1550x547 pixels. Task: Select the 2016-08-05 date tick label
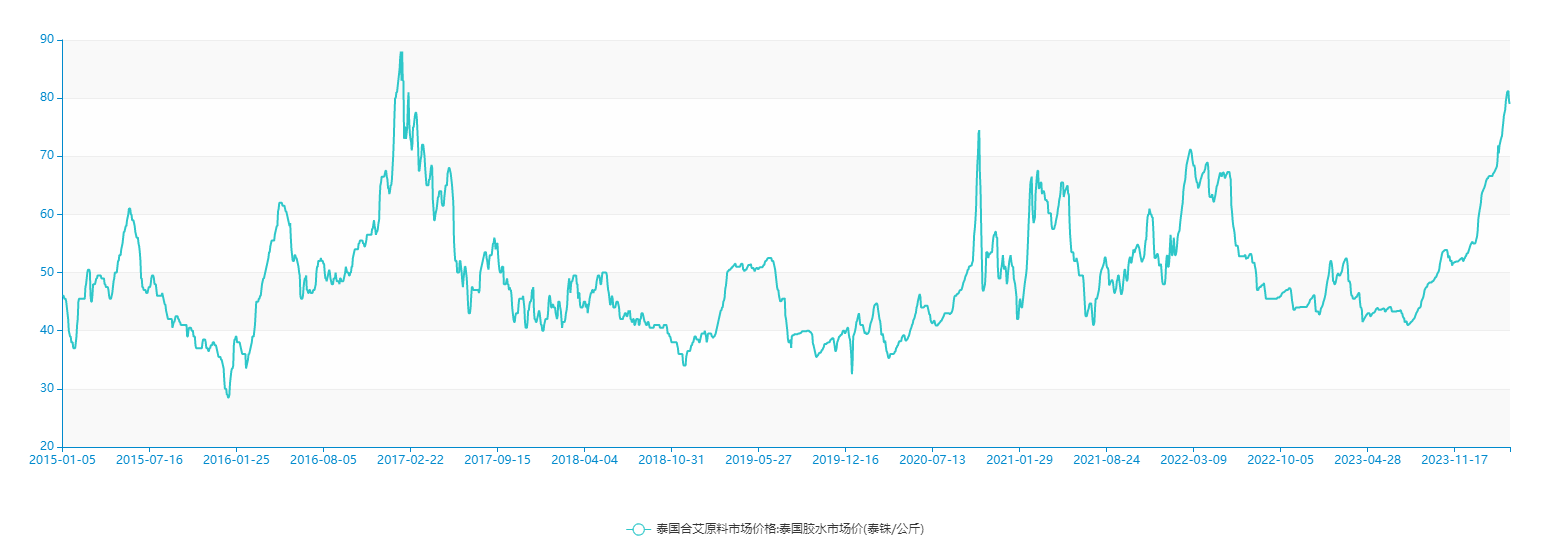(323, 460)
